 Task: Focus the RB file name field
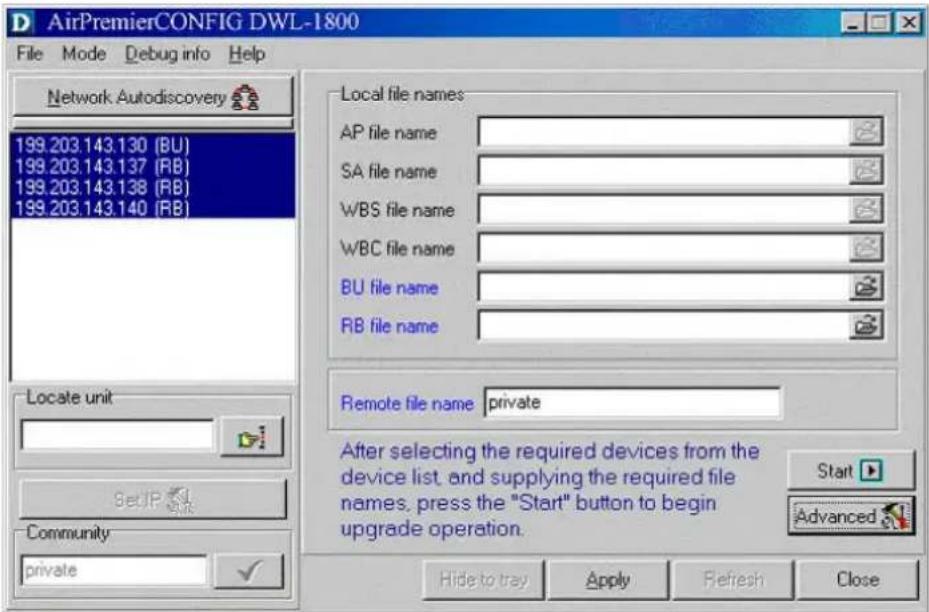664,325
